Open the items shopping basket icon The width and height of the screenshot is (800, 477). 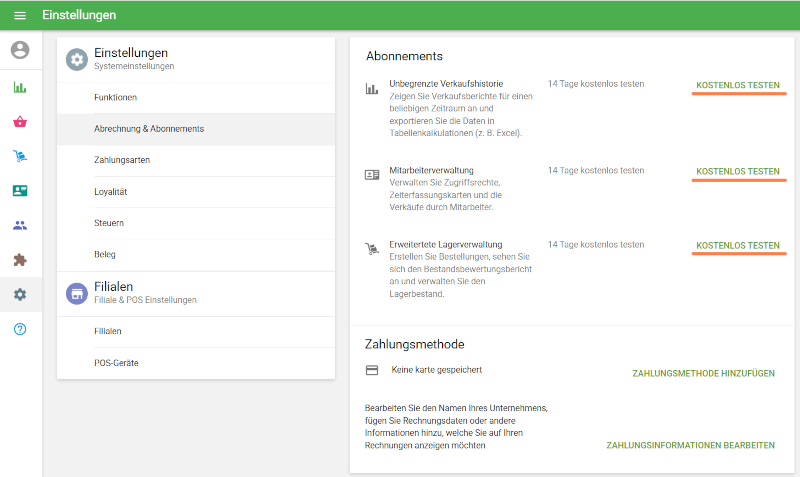click(x=20, y=122)
